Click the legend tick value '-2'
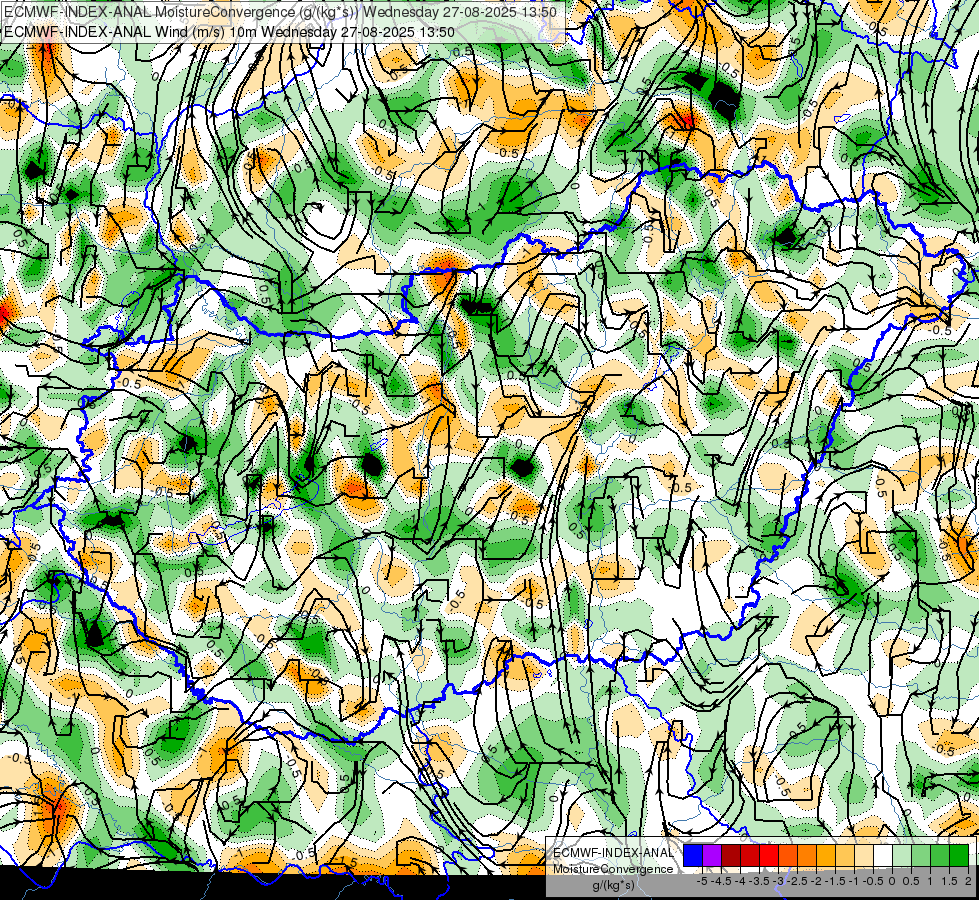 (816, 881)
